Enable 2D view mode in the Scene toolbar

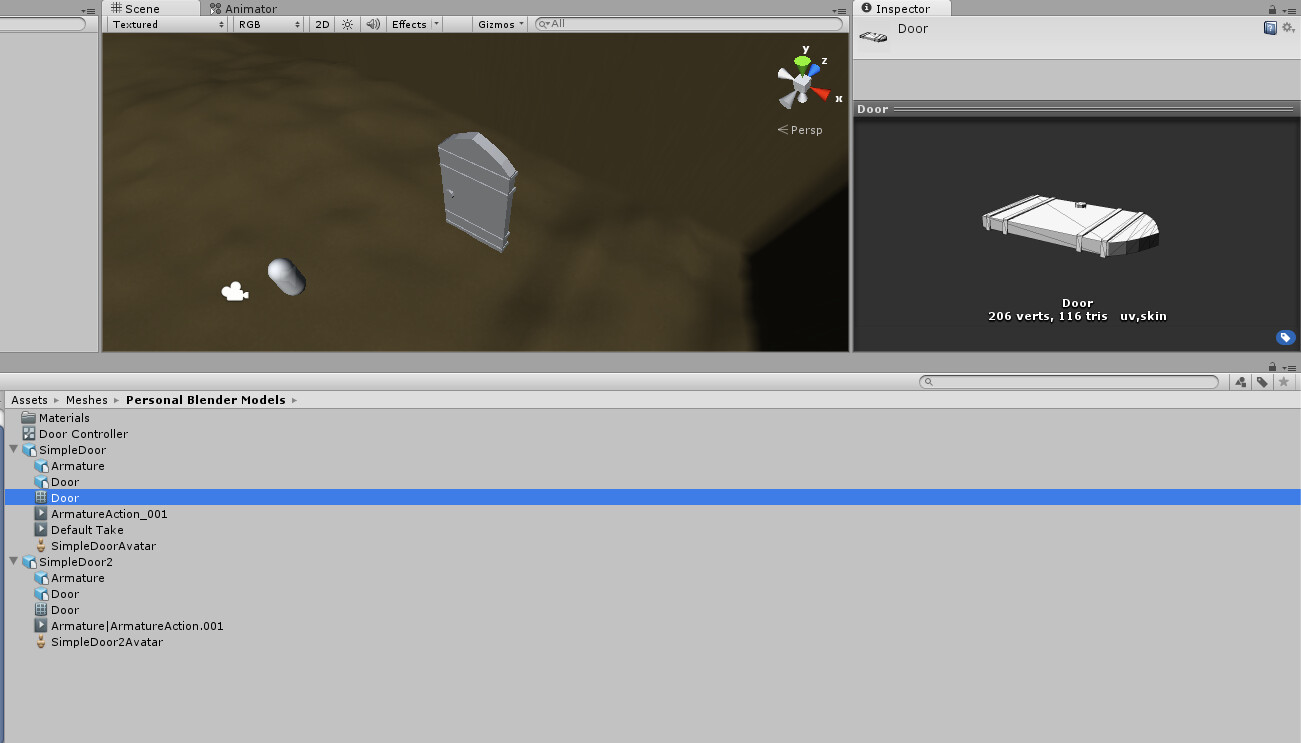pyautogui.click(x=321, y=24)
